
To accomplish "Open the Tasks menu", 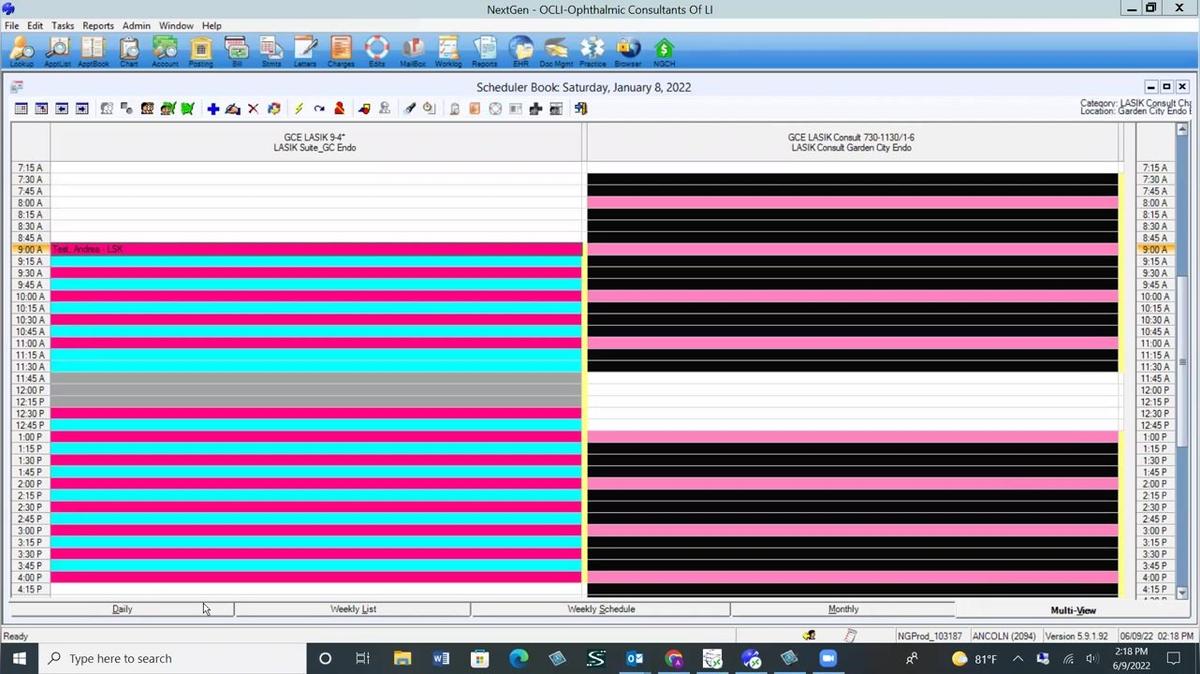I will tap(62, 26).
